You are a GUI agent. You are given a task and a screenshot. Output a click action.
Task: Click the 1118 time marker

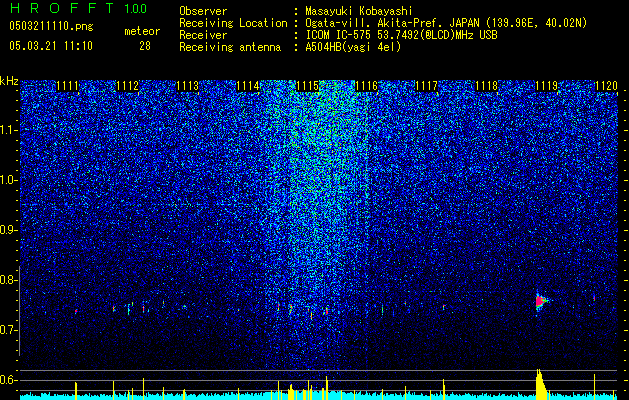tap(487, 86)
